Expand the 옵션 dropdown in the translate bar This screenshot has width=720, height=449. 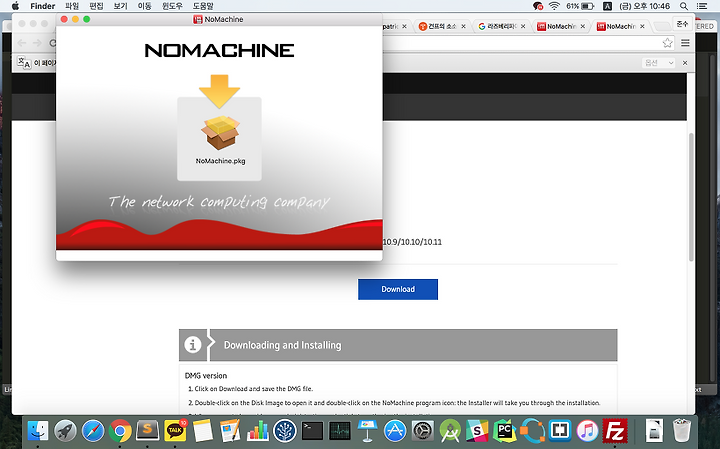(658, 62)
